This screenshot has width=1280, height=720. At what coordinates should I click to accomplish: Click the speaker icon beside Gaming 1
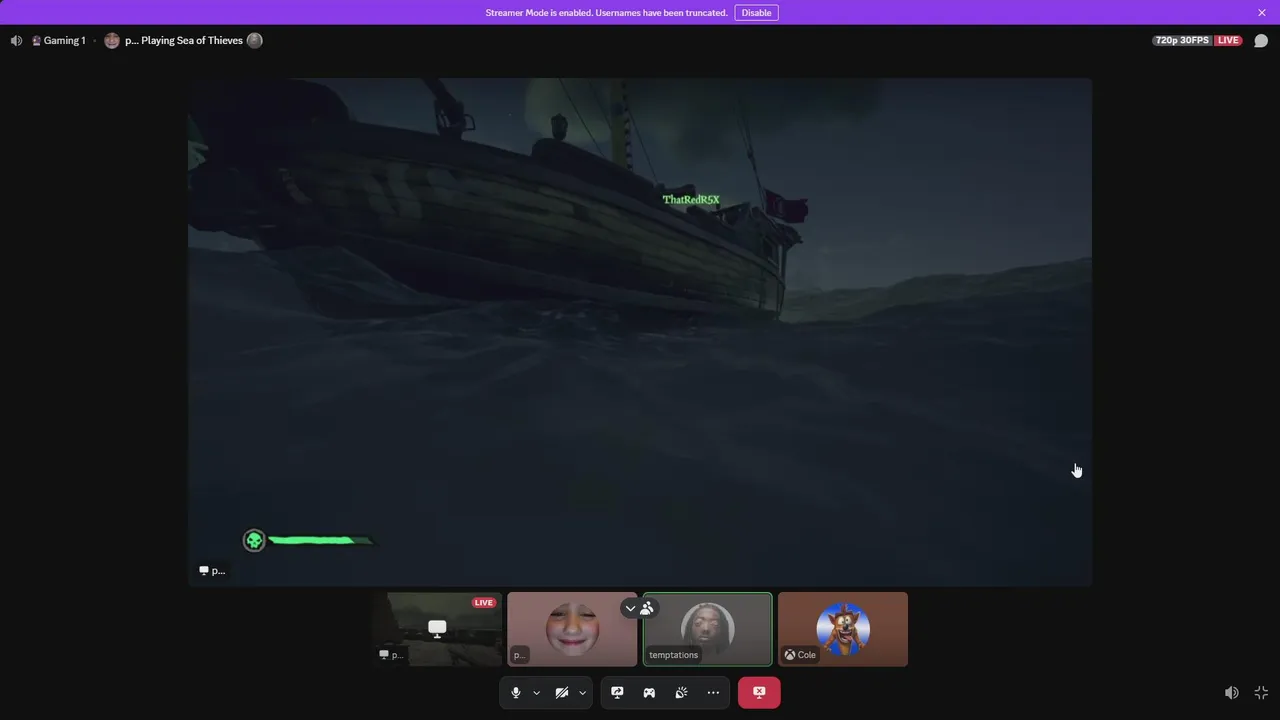tap(16, 41)
